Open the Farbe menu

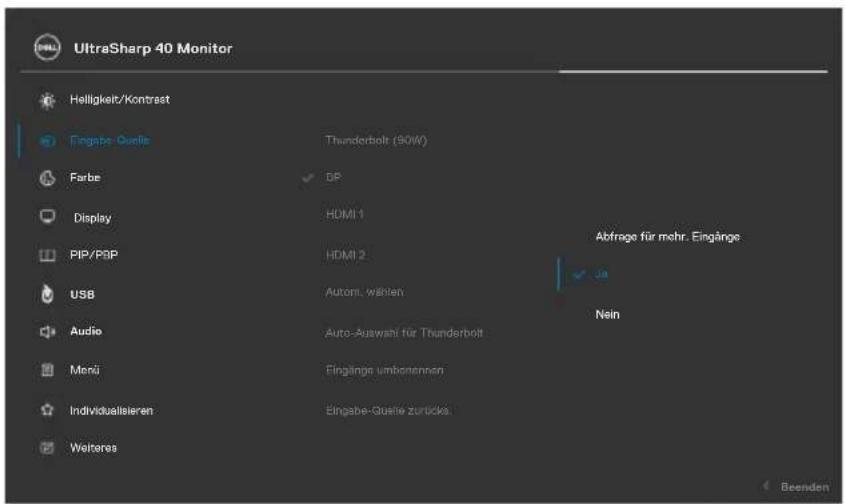point(85,177)
